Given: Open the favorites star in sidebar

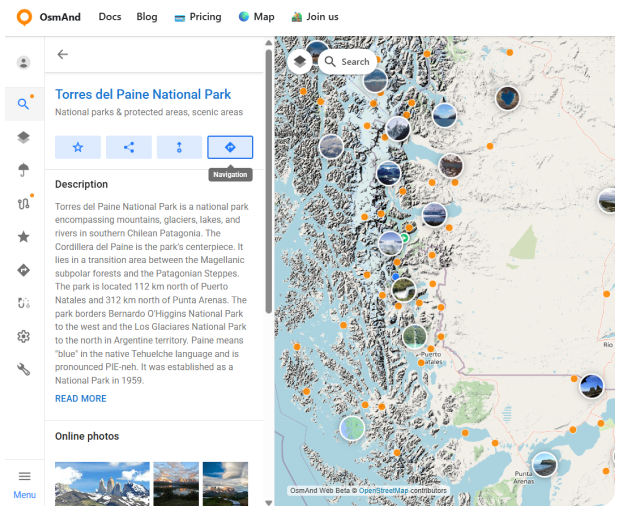Looking at the screenshot, I should [x=24, y=237].
